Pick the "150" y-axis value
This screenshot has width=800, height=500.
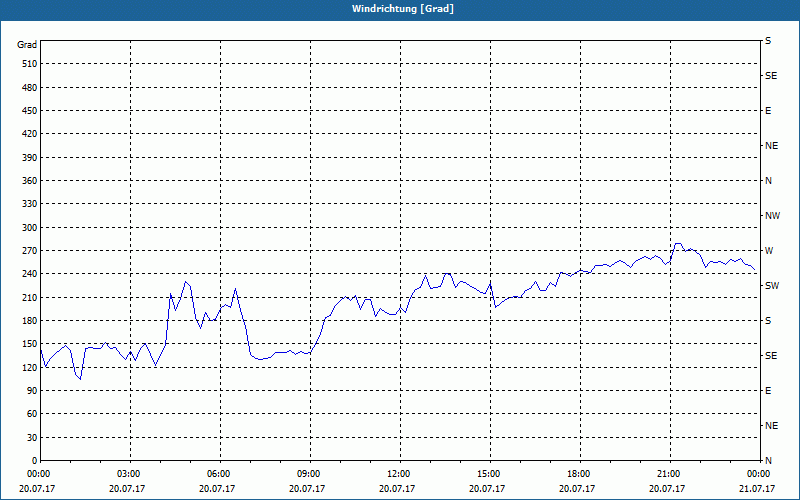pyautogui.click(x=30, y=344)
